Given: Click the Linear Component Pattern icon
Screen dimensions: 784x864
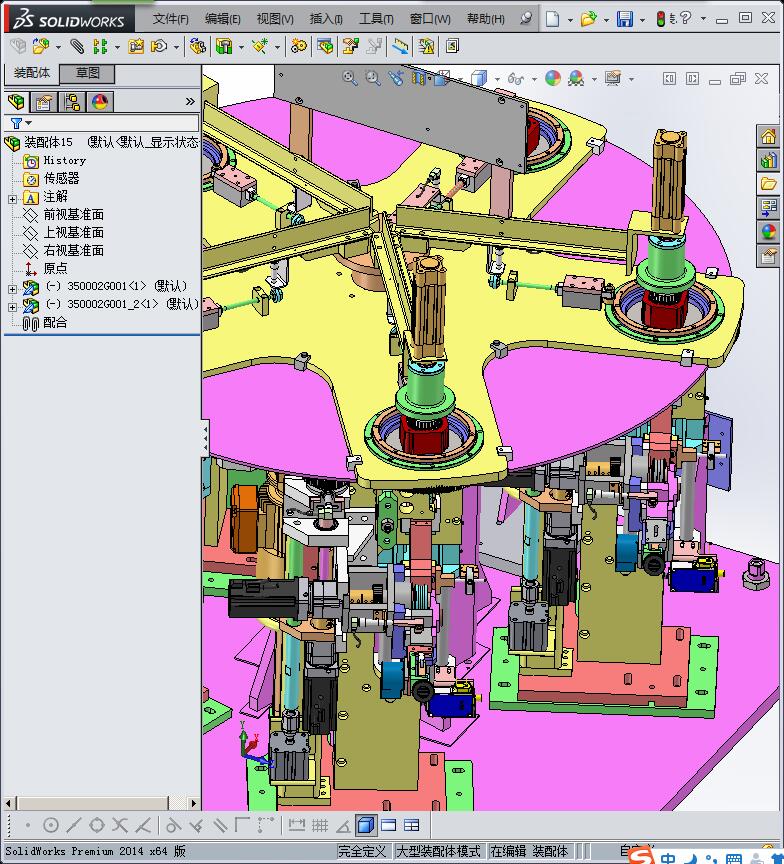Looking at the screenshot, I should coord(100,46).
